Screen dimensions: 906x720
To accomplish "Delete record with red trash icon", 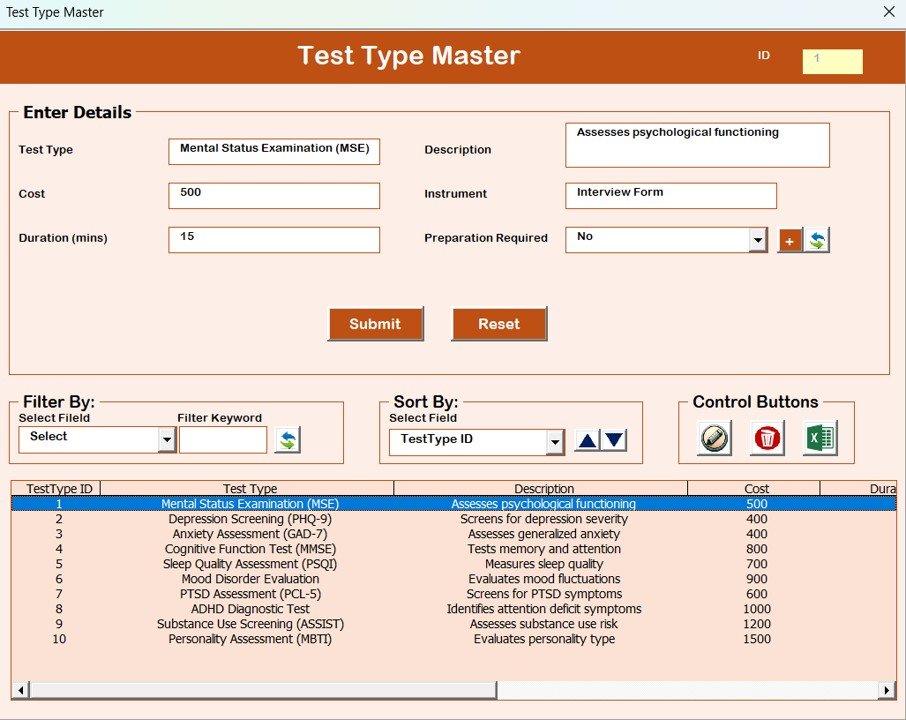I will (767, 438).
